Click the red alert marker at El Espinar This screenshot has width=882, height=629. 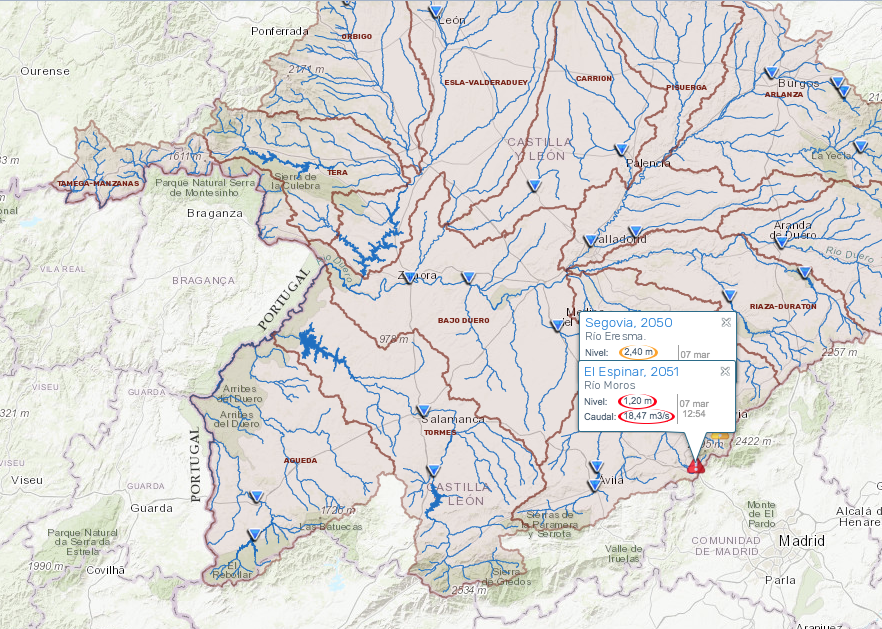(x=696, y=466)
